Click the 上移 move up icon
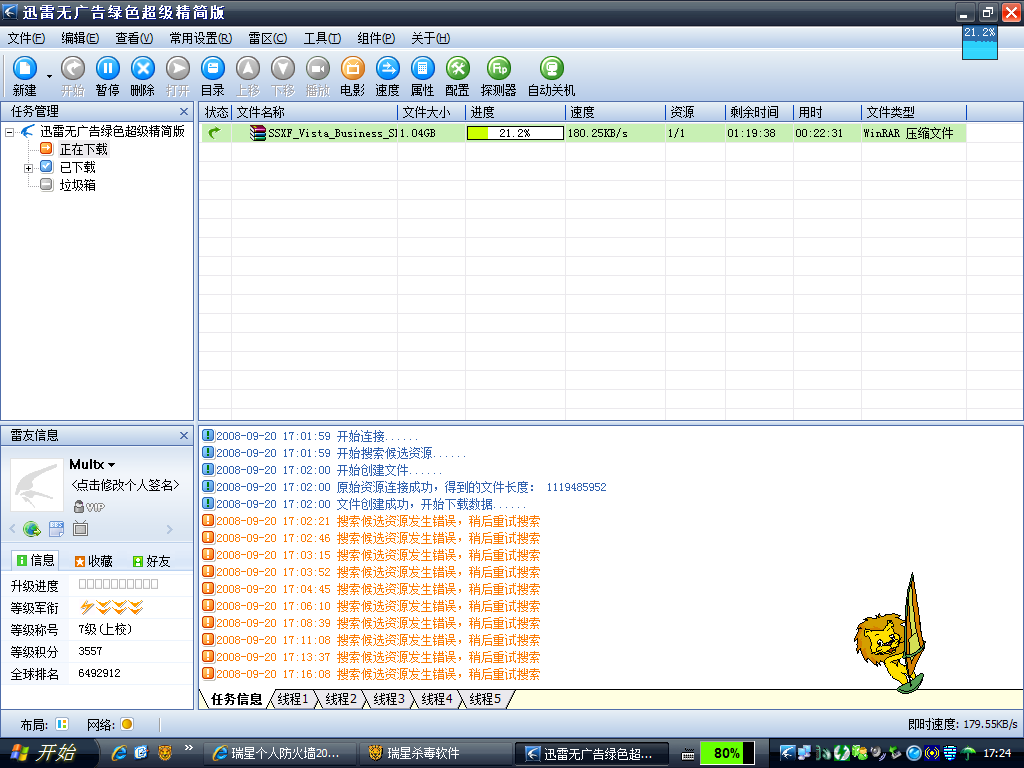This screenshot has width=1024, height=768. tap(248, 68)
